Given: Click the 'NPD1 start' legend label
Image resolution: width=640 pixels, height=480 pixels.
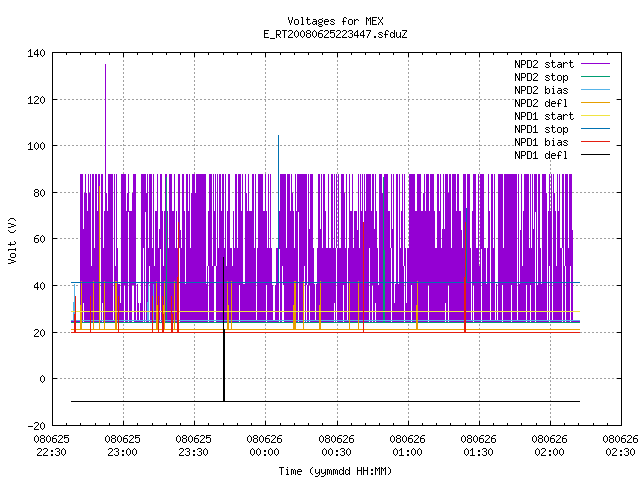Looking at the screenshot, I should (x=544, y=116).
